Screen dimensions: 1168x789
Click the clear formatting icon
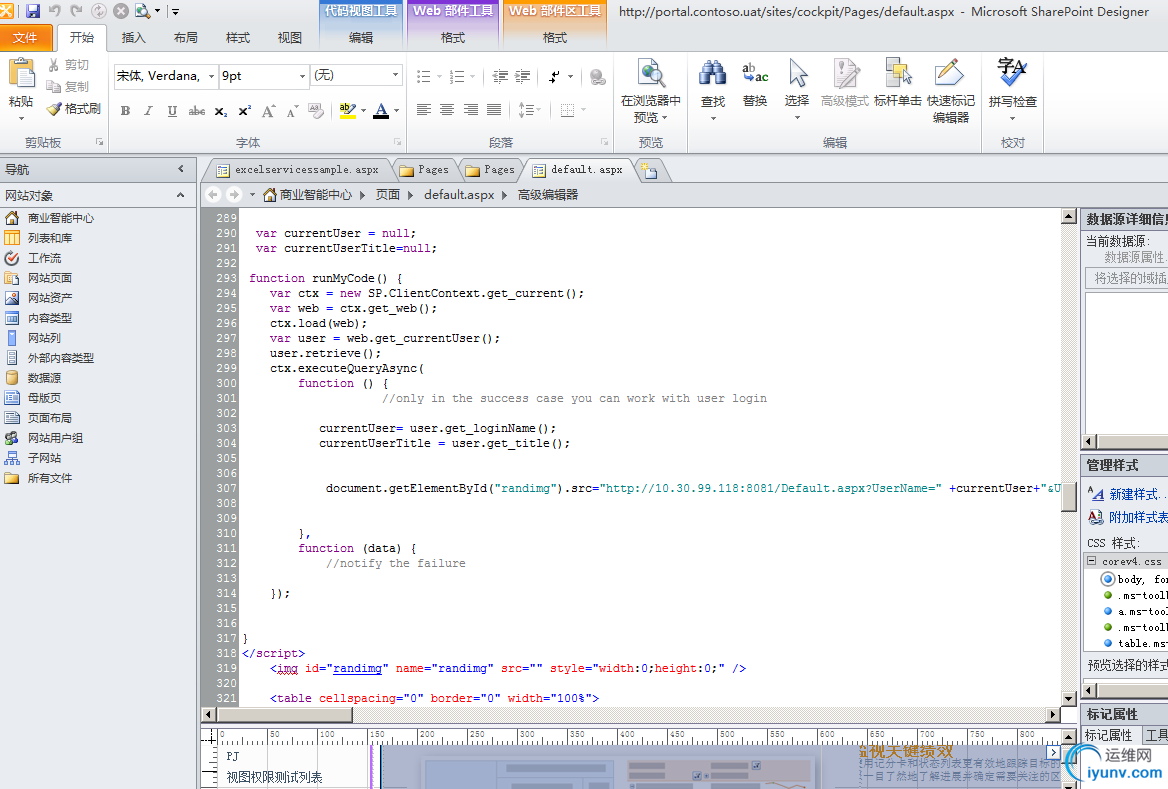click(316, 111)
